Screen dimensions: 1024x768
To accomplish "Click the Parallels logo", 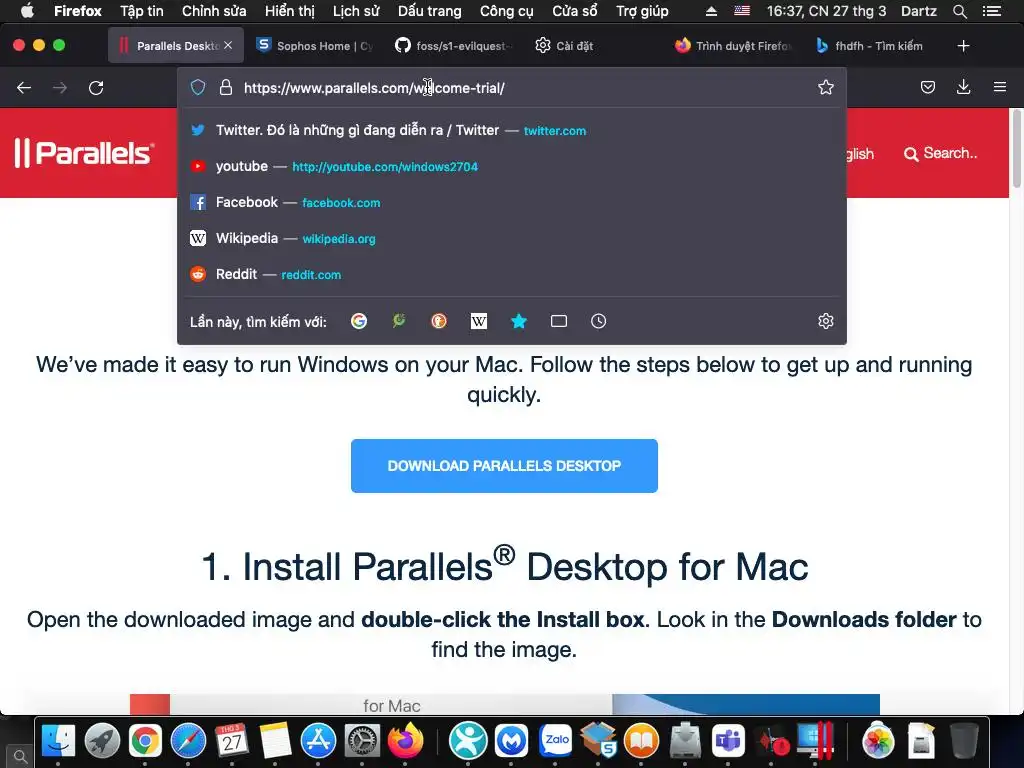I will tap(84, 153).
